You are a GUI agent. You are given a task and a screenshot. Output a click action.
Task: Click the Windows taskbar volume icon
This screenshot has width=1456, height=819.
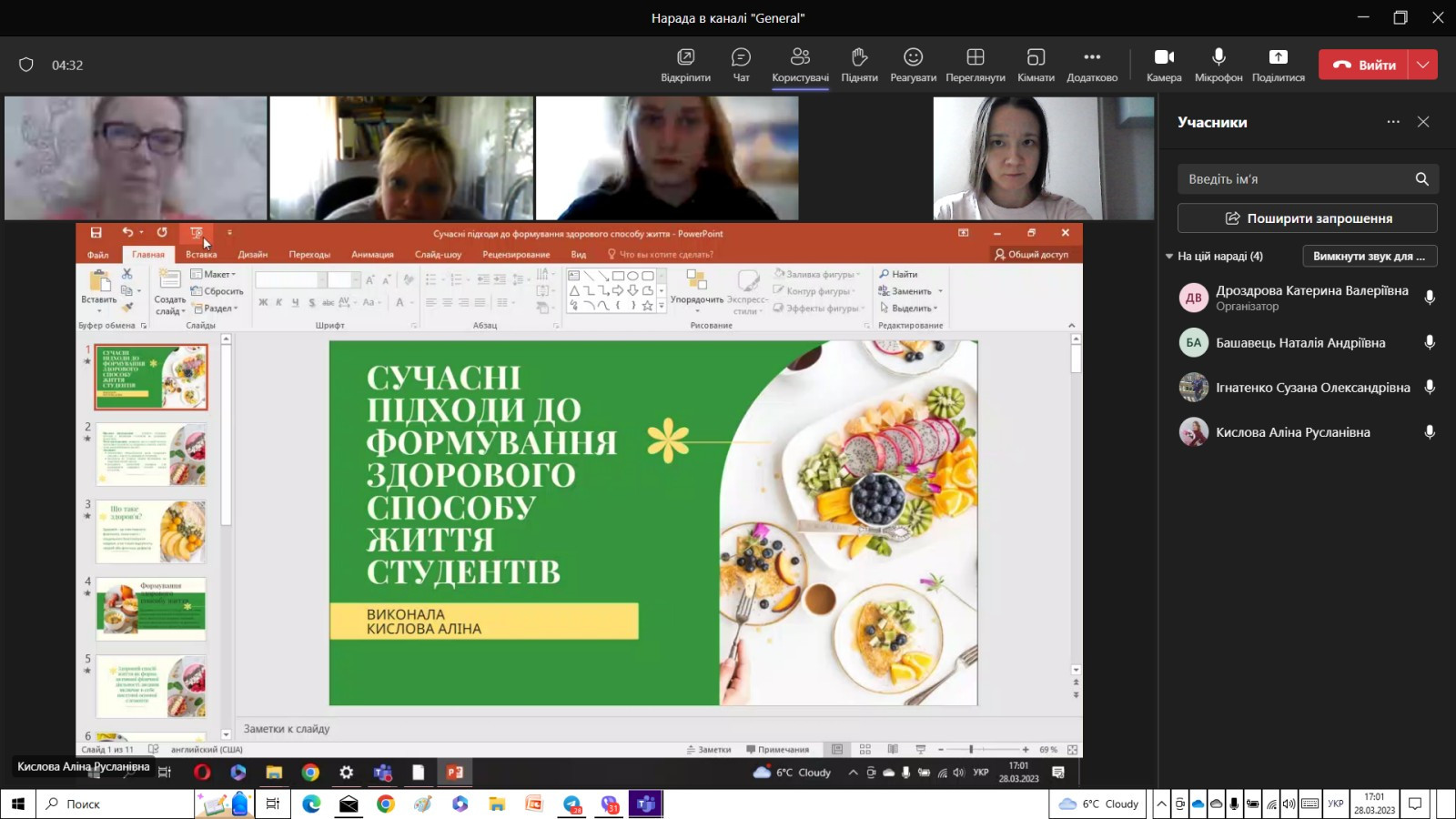pyautogui.click(x=1289, y=804)
